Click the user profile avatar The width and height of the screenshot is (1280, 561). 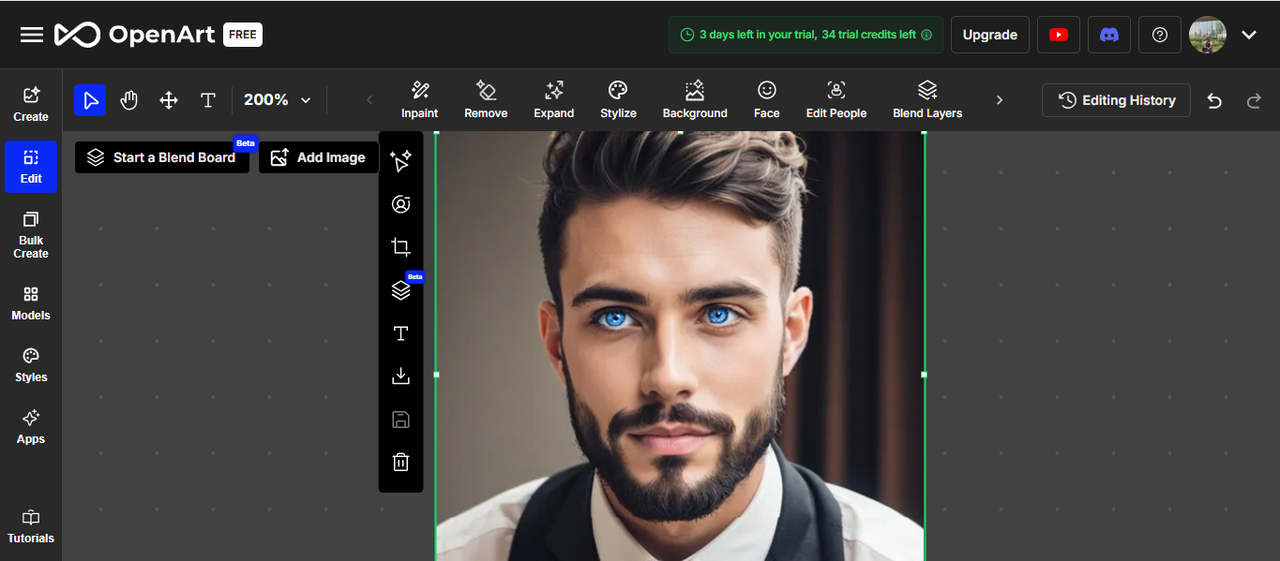click(x=1208, y=35)
